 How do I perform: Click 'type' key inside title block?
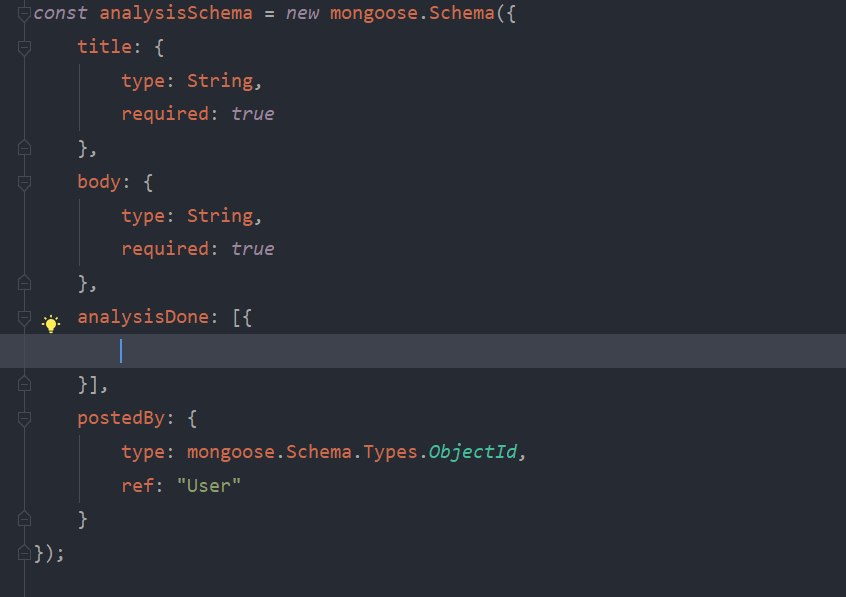(x=143, y=81)
